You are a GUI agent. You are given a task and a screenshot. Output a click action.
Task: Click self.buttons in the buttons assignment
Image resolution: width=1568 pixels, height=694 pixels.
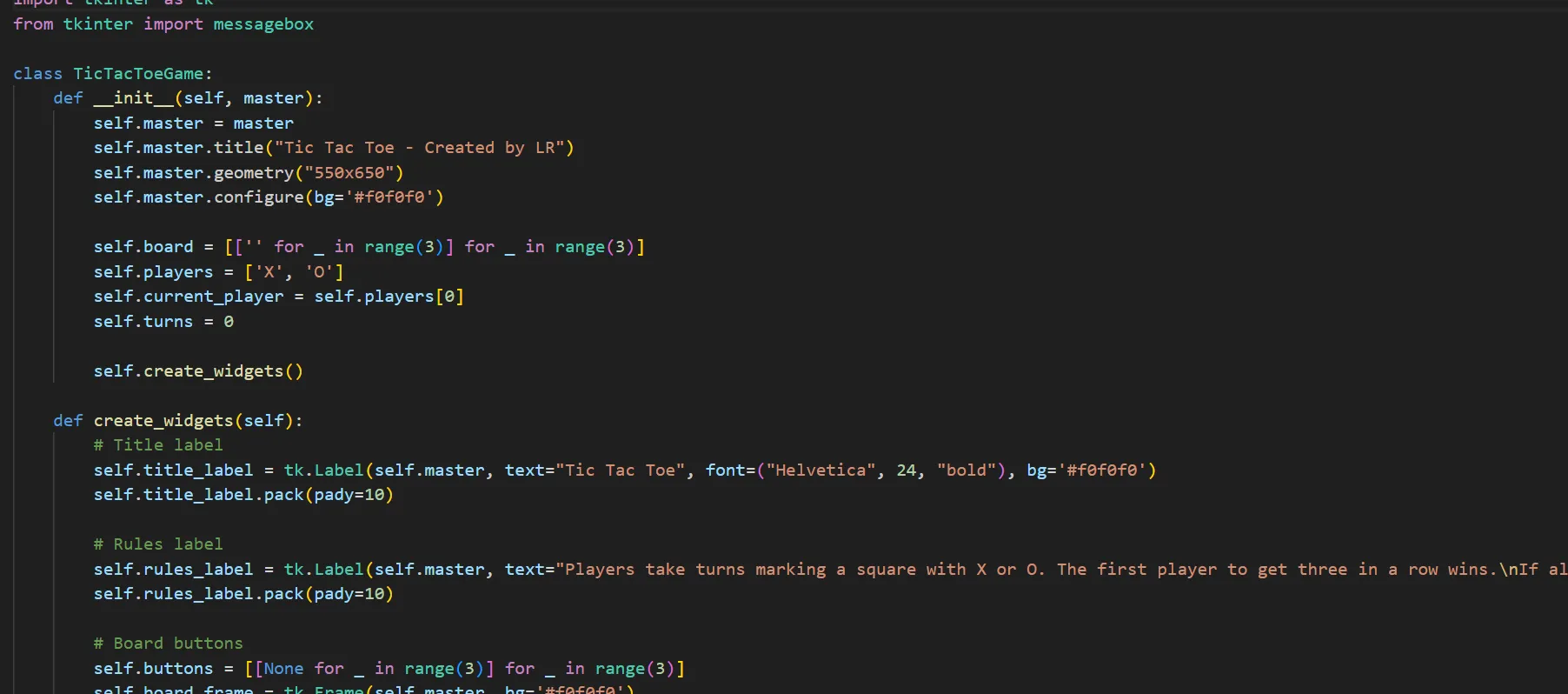(153, 669)
